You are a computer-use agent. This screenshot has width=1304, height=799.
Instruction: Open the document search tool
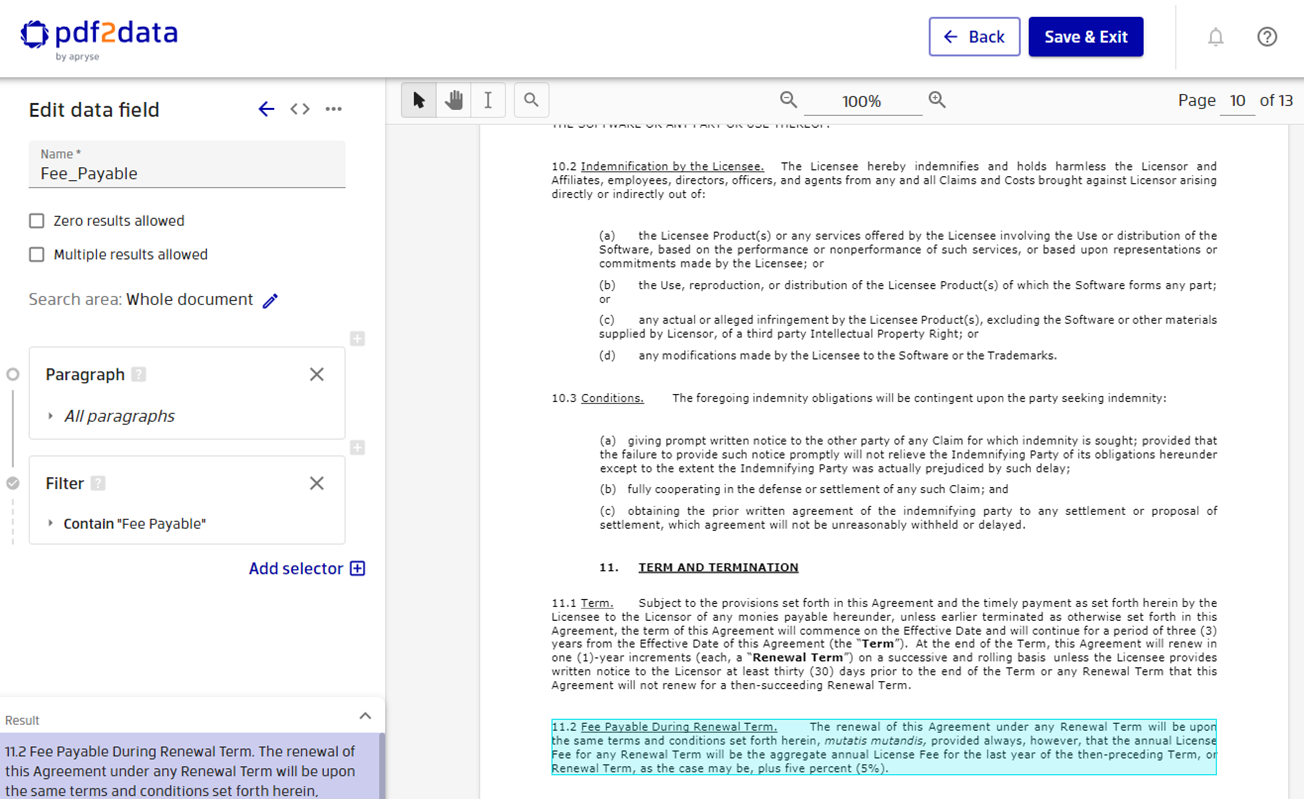coord(530,99)
